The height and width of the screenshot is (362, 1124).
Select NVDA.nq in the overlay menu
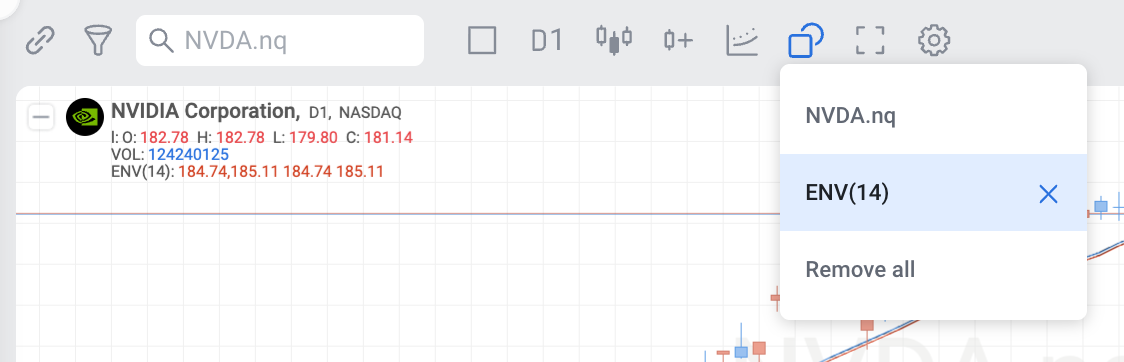(x=933, y=115)
